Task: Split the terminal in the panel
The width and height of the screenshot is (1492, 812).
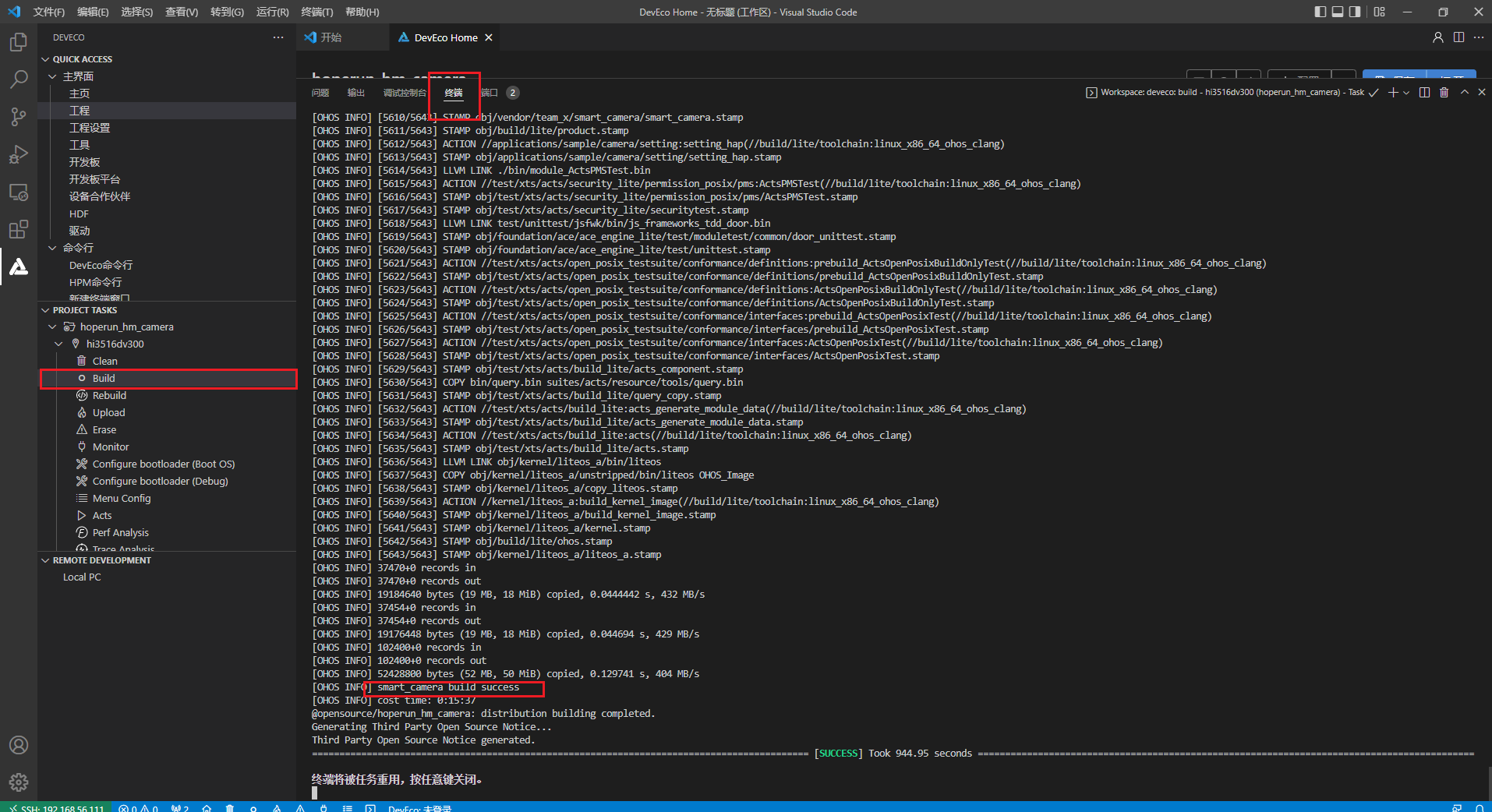Action: [1424, 92]
